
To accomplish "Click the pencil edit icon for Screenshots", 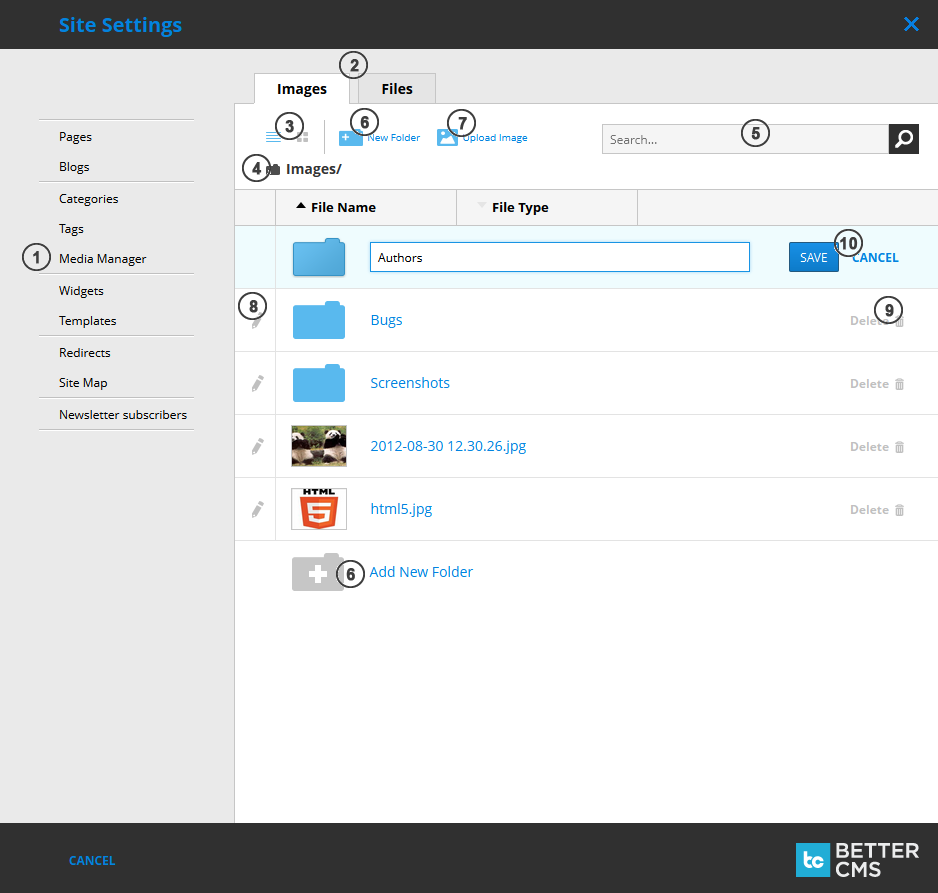I will (257, 383).
